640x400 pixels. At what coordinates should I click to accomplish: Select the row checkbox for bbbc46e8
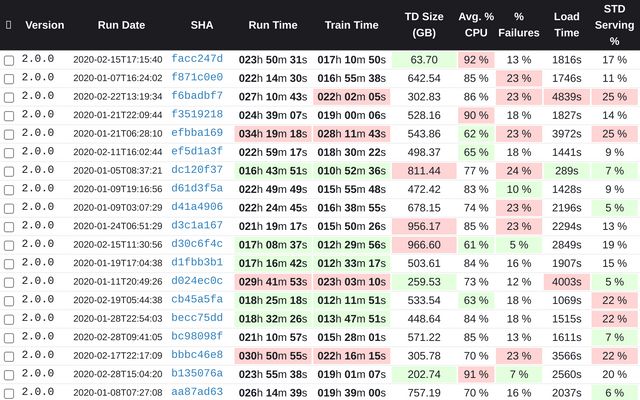pyautogui.click(x=9, y=355)
